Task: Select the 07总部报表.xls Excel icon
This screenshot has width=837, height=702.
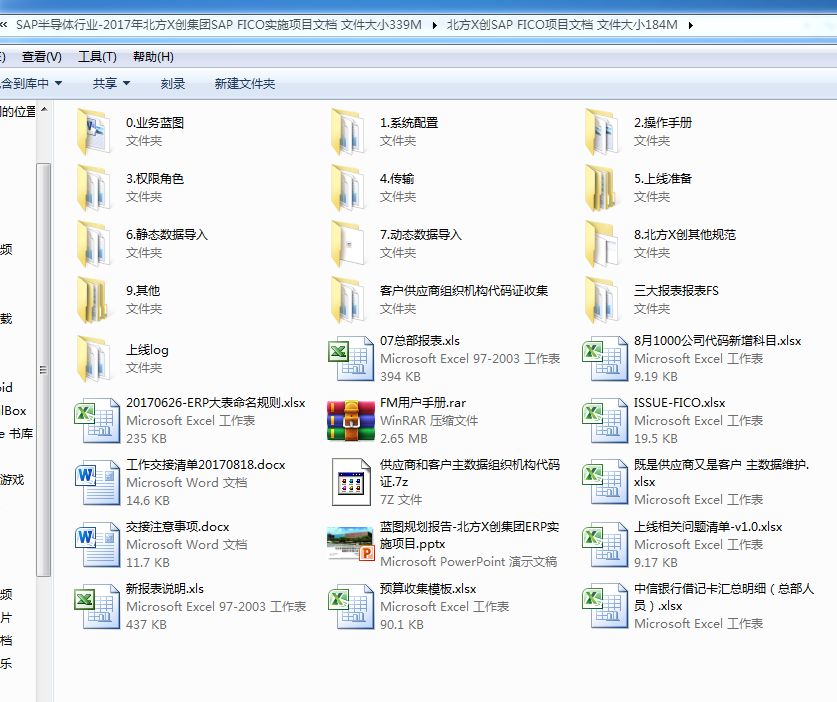Action: tap(351, 358)
